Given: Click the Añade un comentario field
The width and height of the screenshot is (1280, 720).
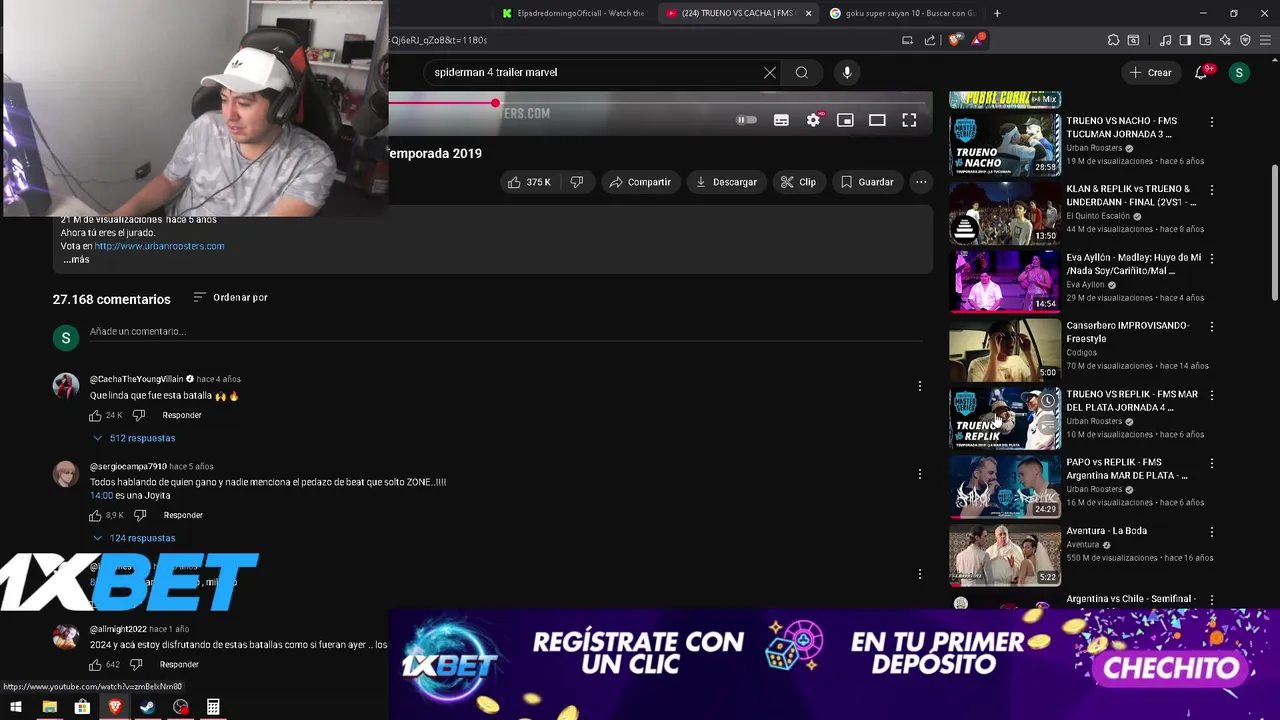Looking at the screenshot, I should point(504,331).
